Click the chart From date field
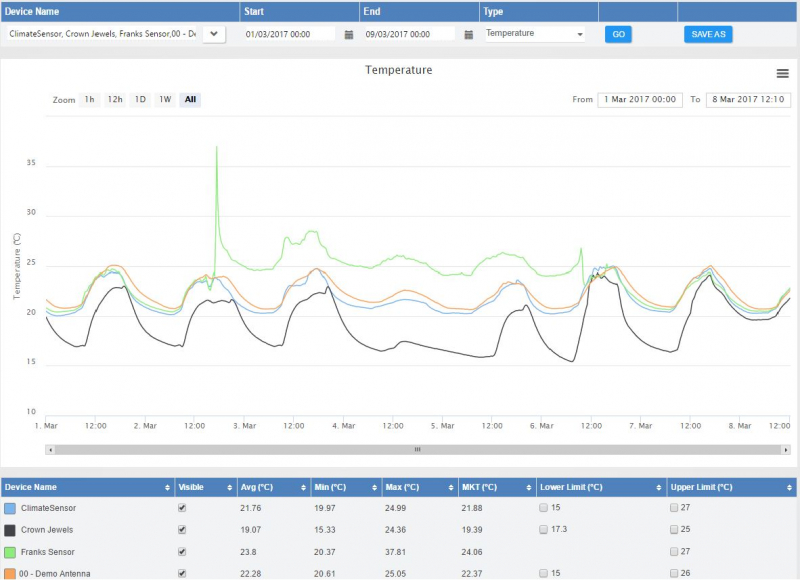 point(640,100)
